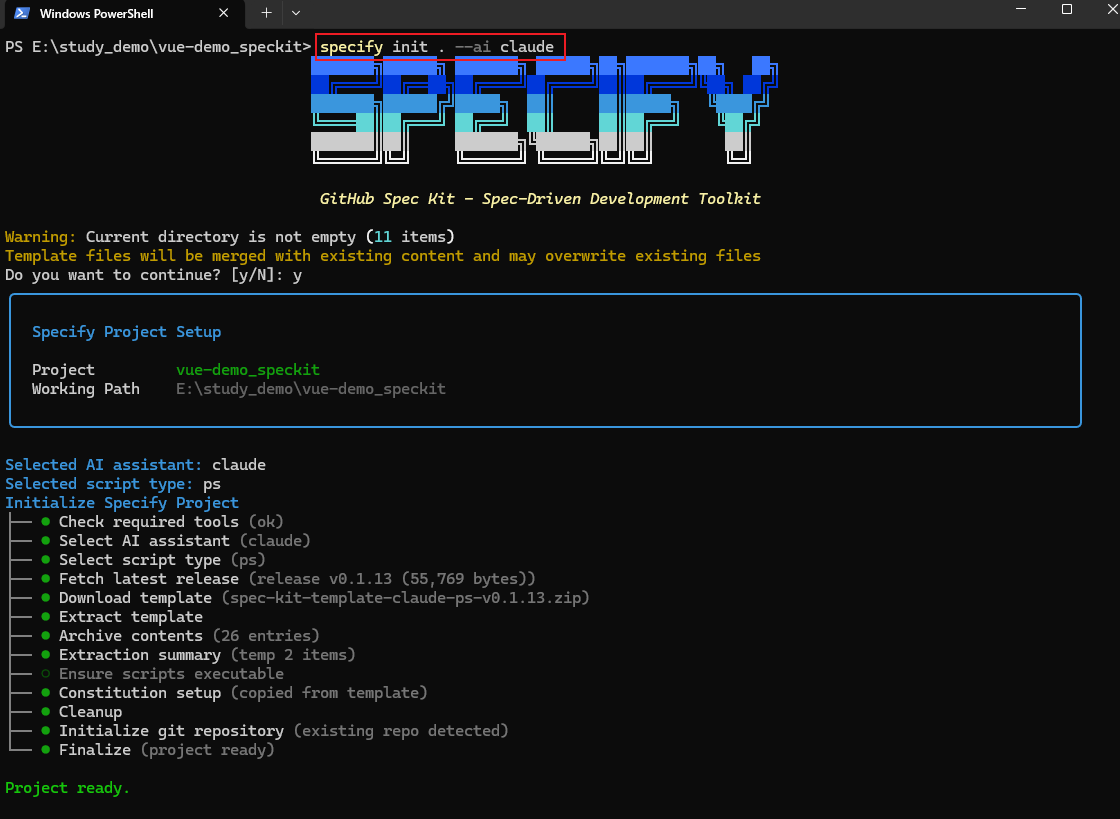Click the 'Archive contents (26 entries)' step
1120x819 pixels.
coord(181,635)
